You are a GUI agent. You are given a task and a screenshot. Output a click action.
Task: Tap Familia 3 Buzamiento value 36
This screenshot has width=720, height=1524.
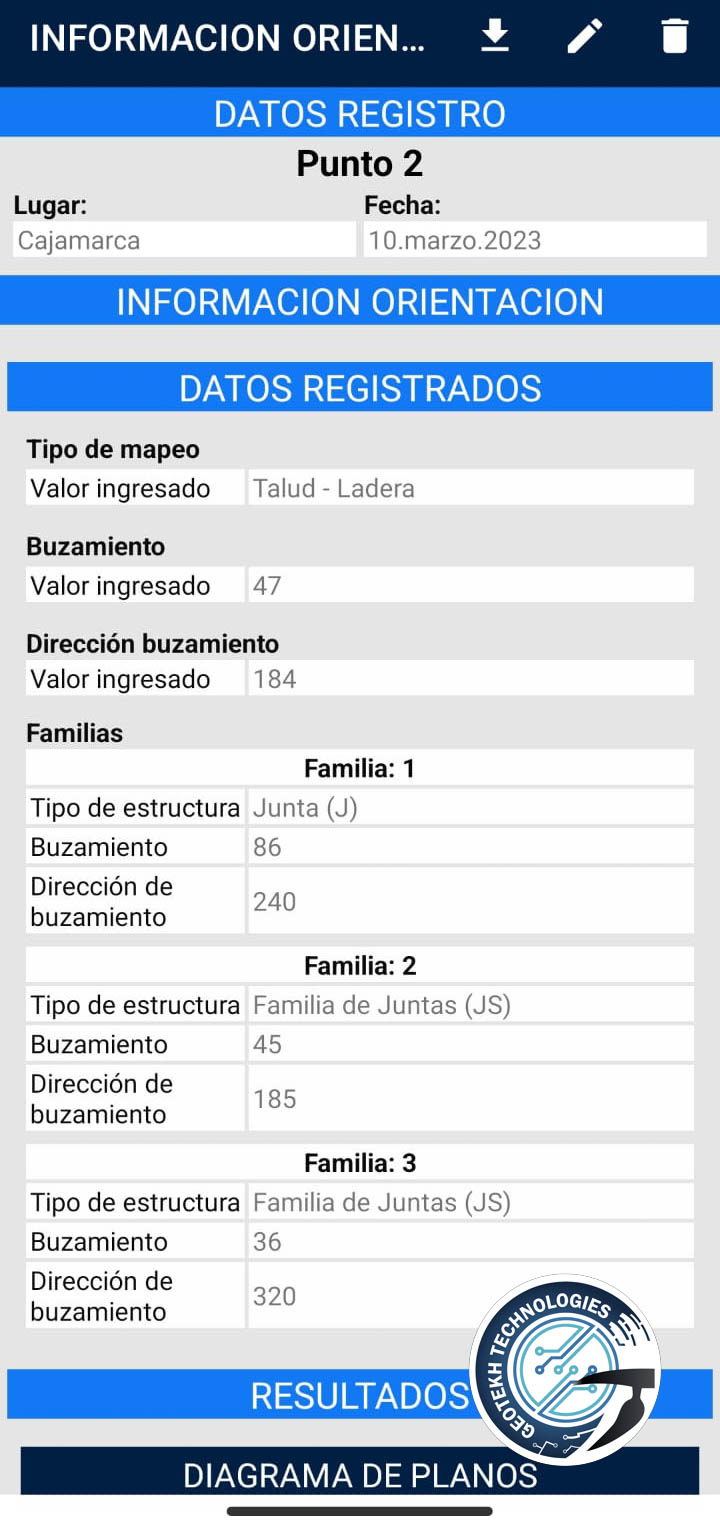470,1241
